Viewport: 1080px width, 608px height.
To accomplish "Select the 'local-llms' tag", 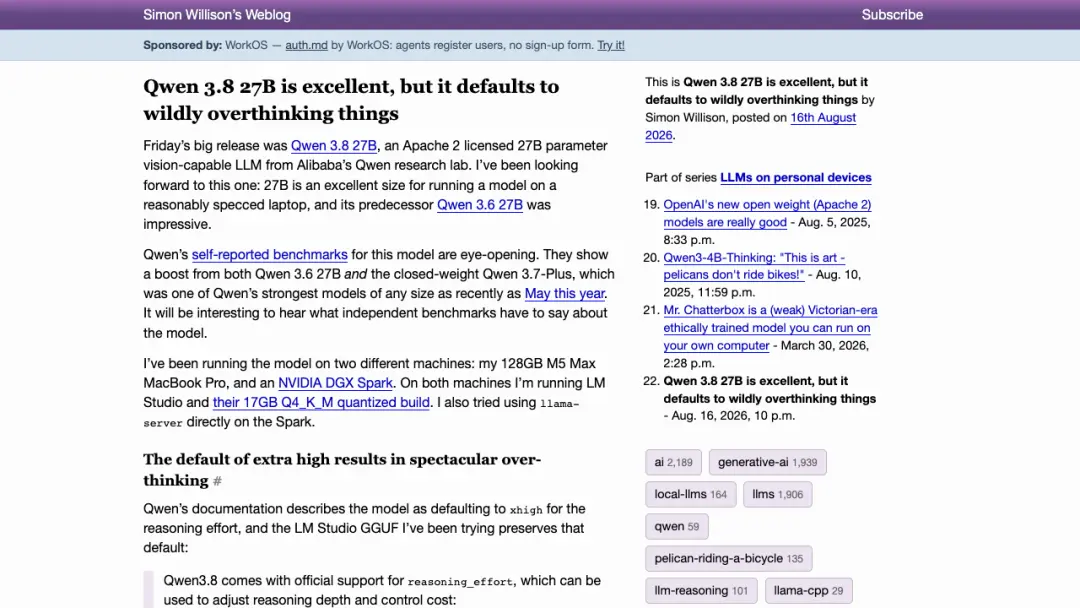I will [x=690, y=494].
